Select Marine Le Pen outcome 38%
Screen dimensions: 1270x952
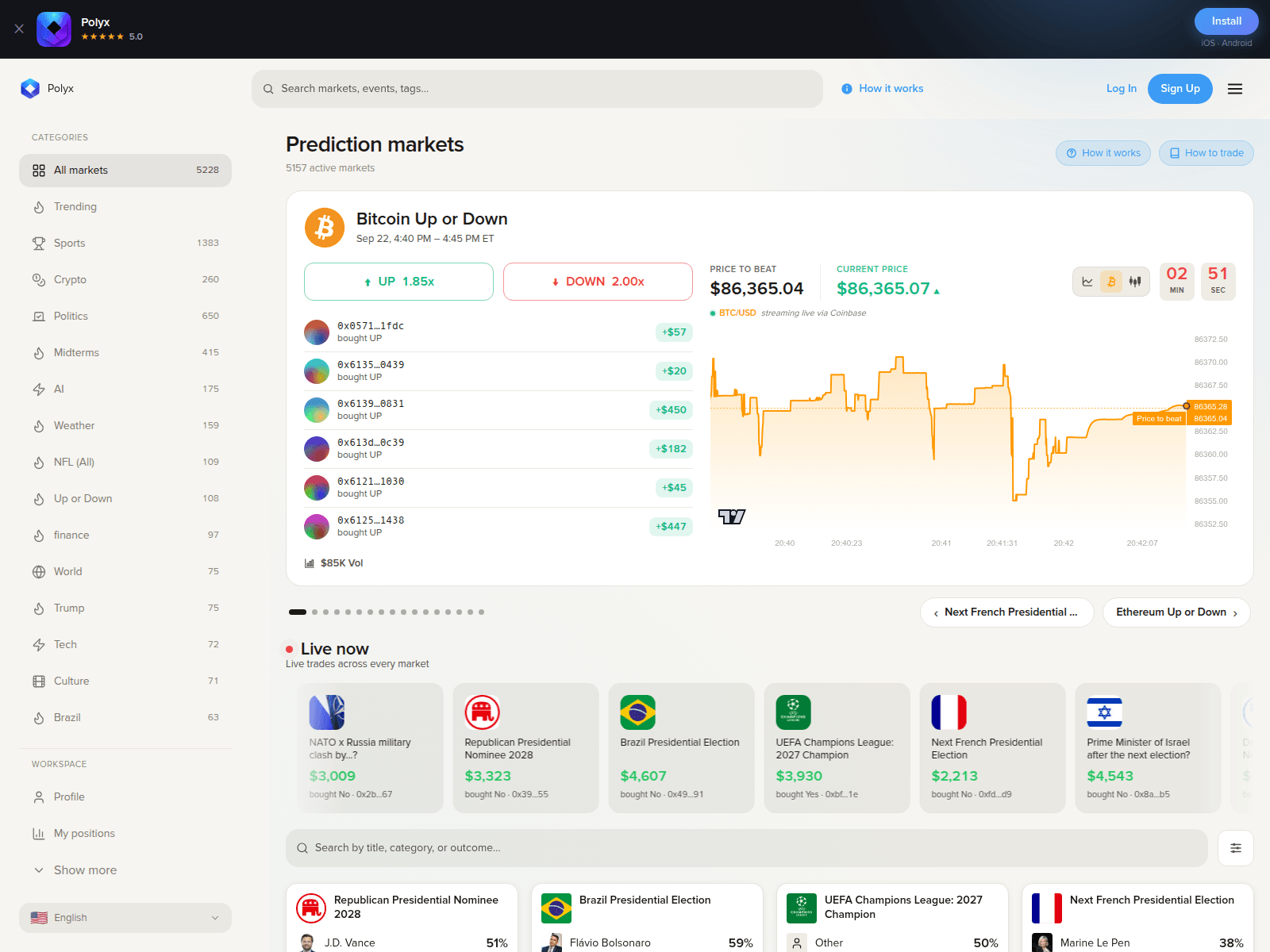coord(1137,943)
